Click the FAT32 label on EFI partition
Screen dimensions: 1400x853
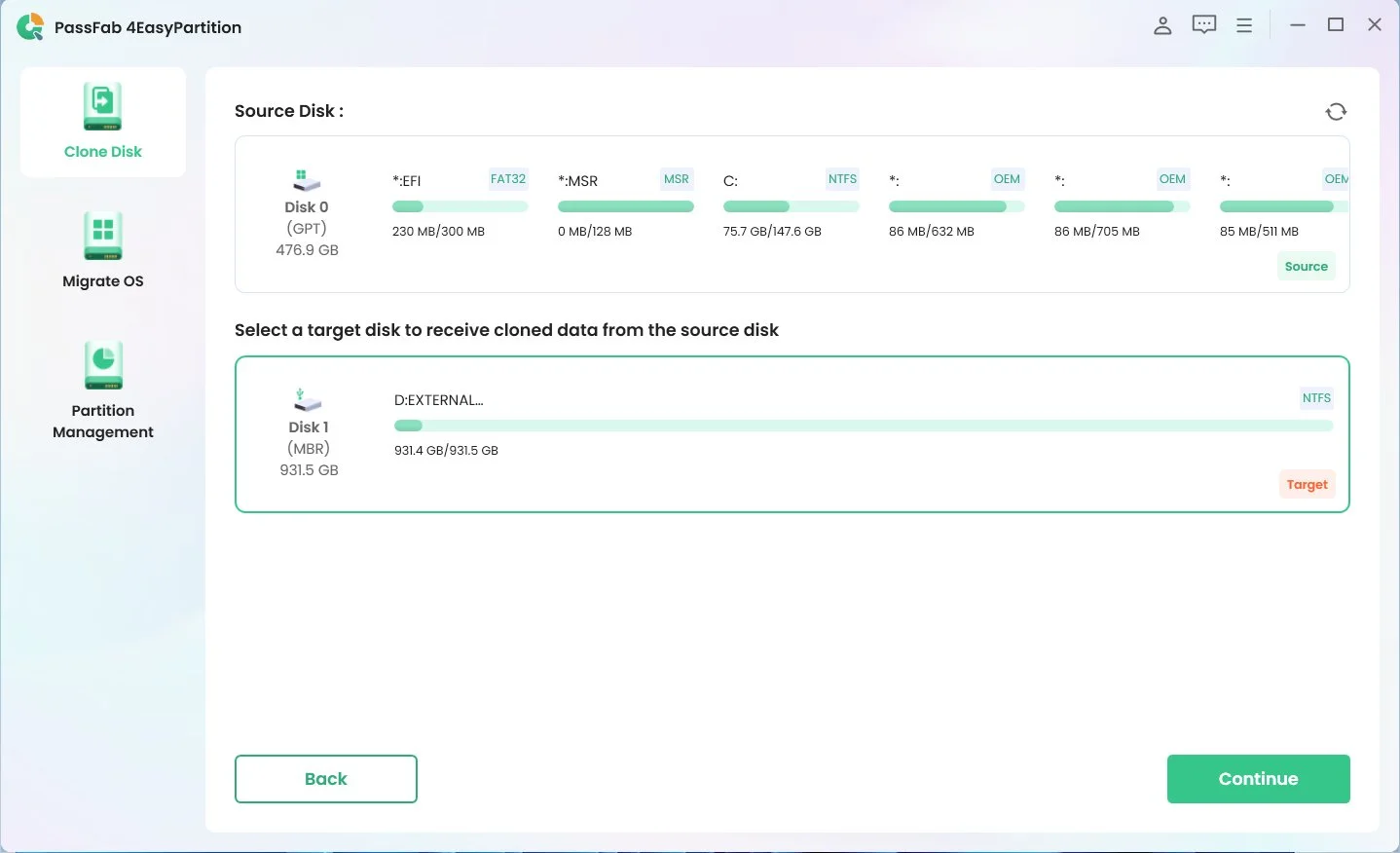click(x=507, y=179)
